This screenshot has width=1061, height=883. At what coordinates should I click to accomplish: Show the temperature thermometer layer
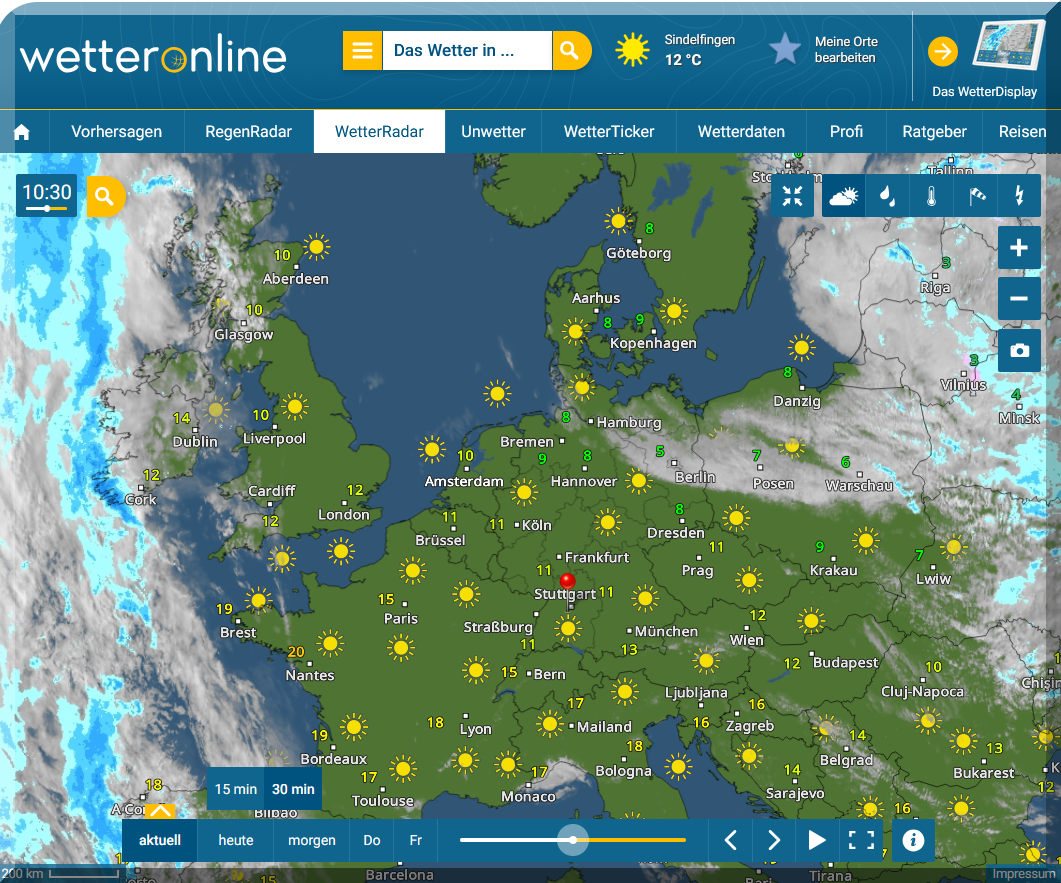click(931, 196)
